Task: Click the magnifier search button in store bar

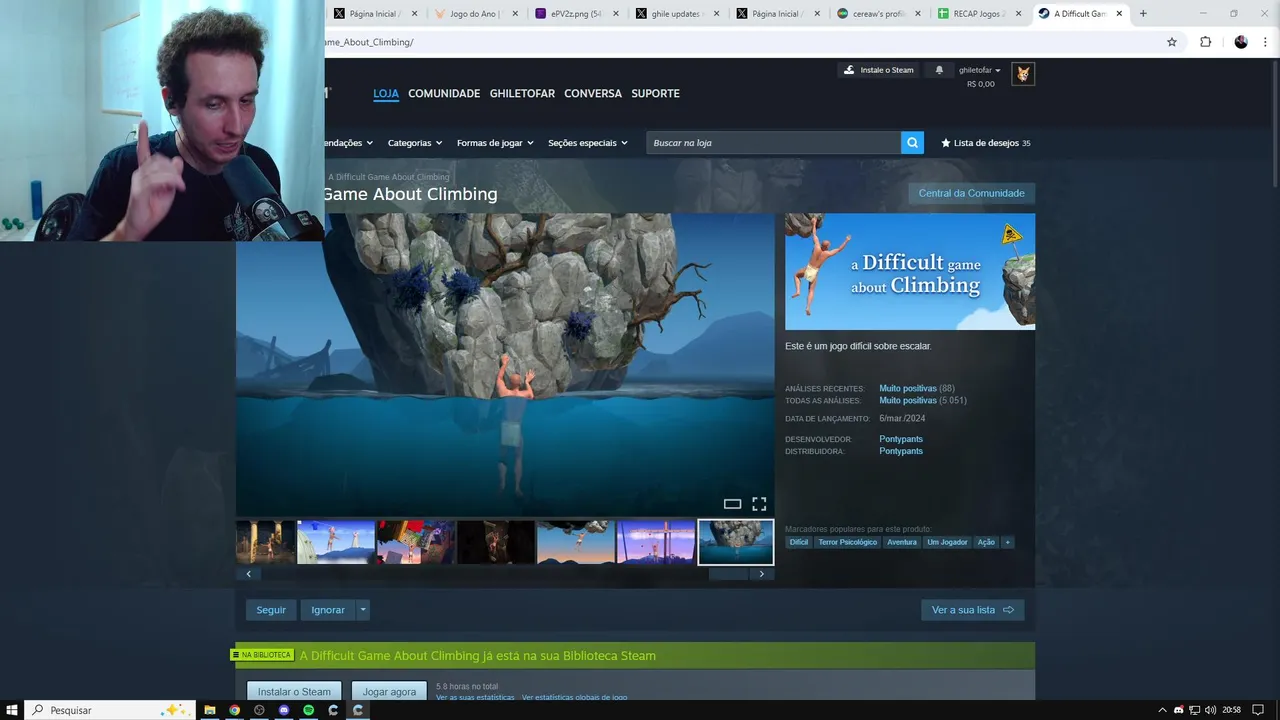Action: (x=912, y=143)
